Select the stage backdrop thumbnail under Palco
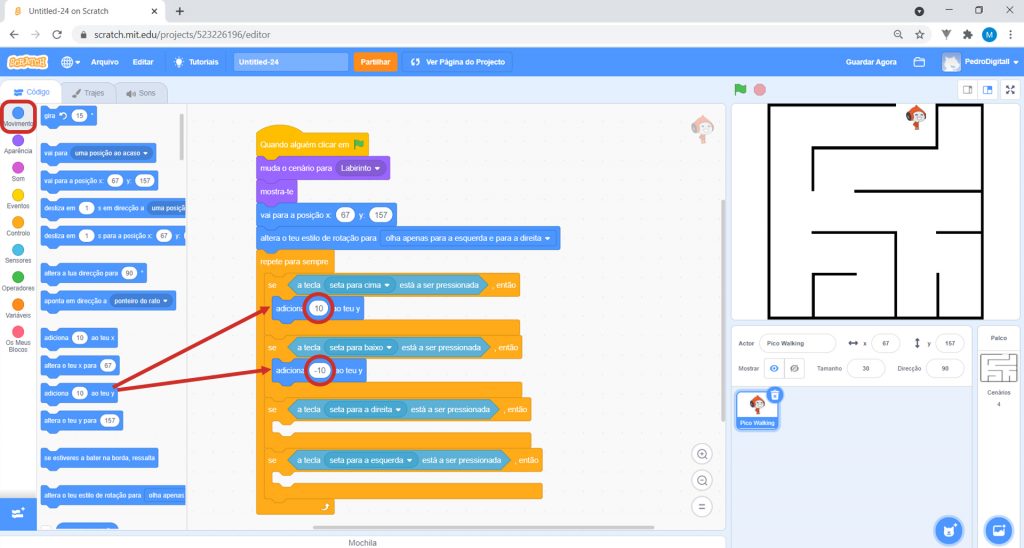The height and width of the screenshot is (548, 1024). click(999, 368)
